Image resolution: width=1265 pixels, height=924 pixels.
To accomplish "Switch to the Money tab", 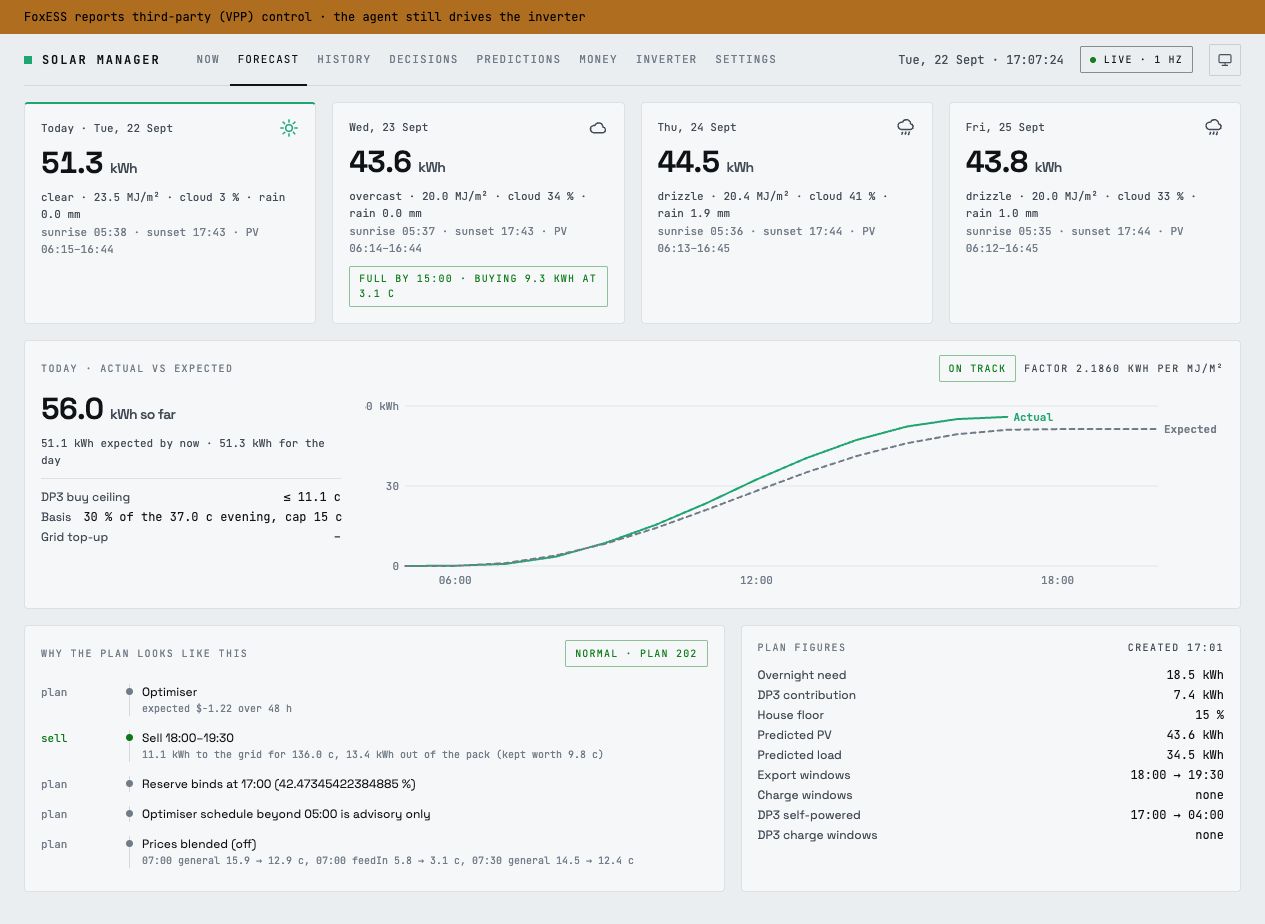I will [598, 59].
